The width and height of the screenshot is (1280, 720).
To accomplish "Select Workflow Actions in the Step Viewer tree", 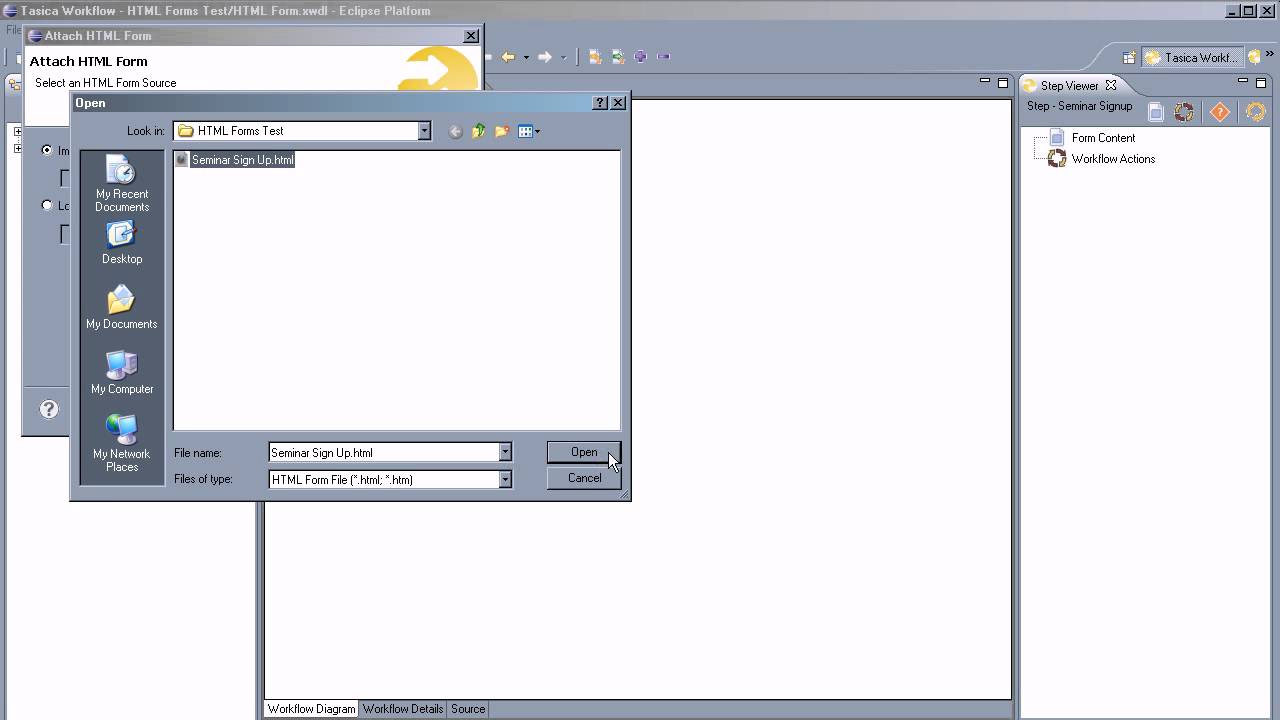I will click(x=1113, y=159).
